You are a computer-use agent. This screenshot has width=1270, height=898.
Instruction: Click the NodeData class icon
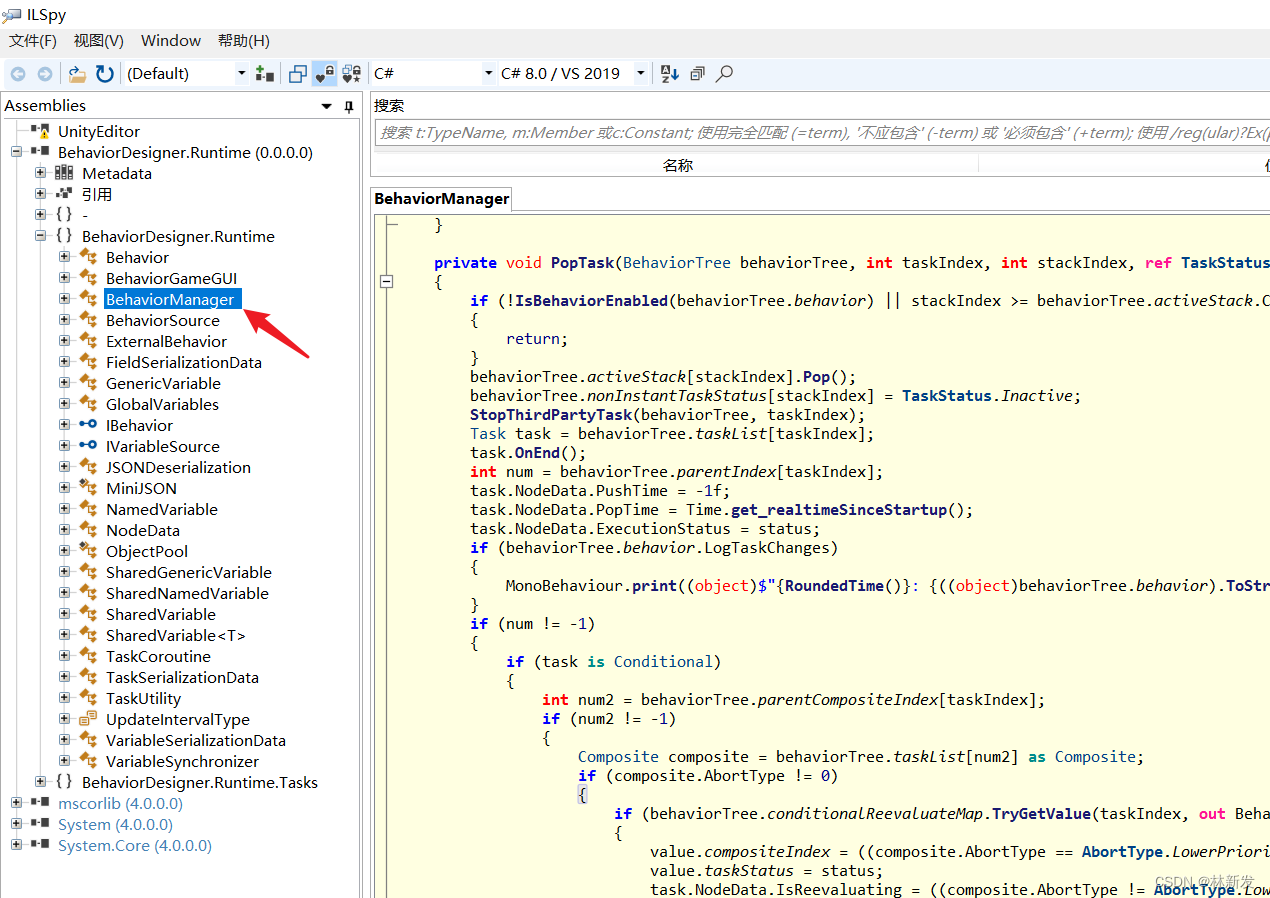88,530
